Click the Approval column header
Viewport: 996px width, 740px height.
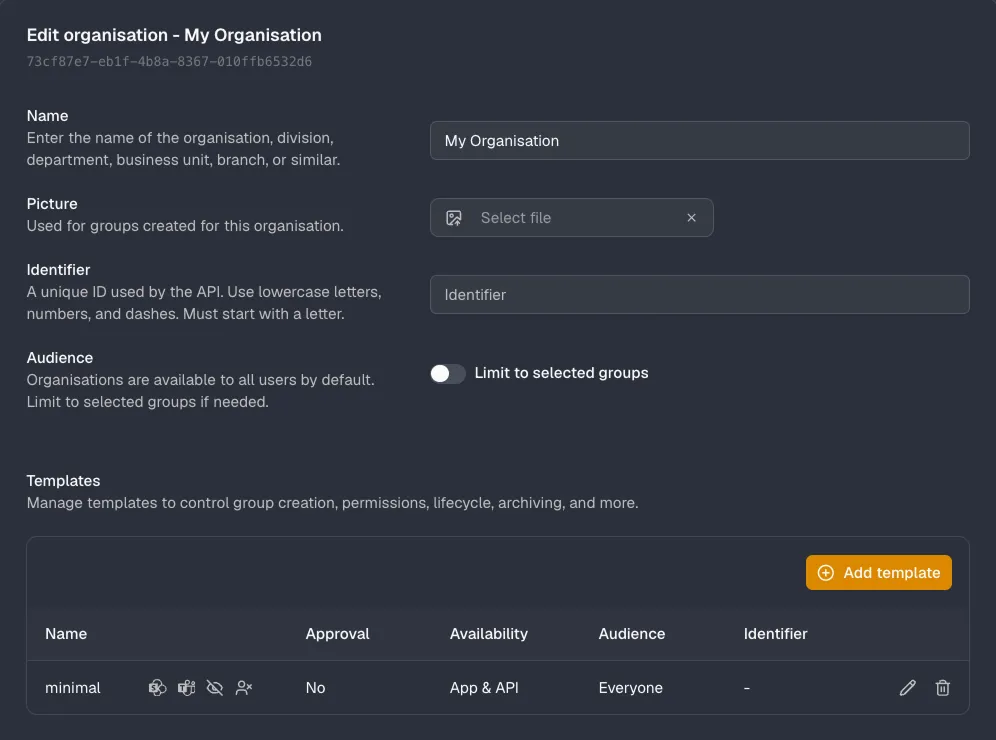(x=337, y=634)
